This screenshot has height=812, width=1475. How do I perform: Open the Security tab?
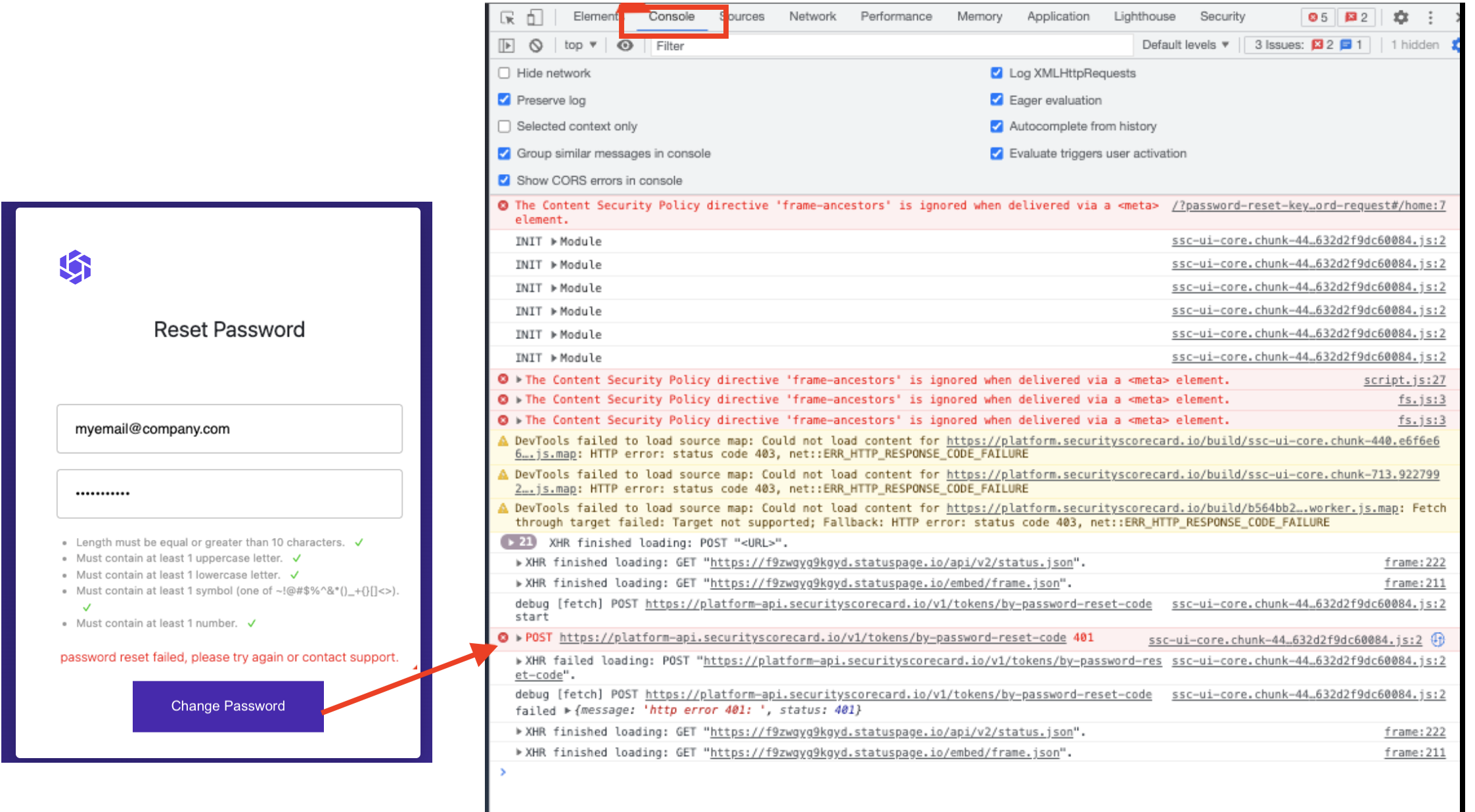click(1223, 16)
